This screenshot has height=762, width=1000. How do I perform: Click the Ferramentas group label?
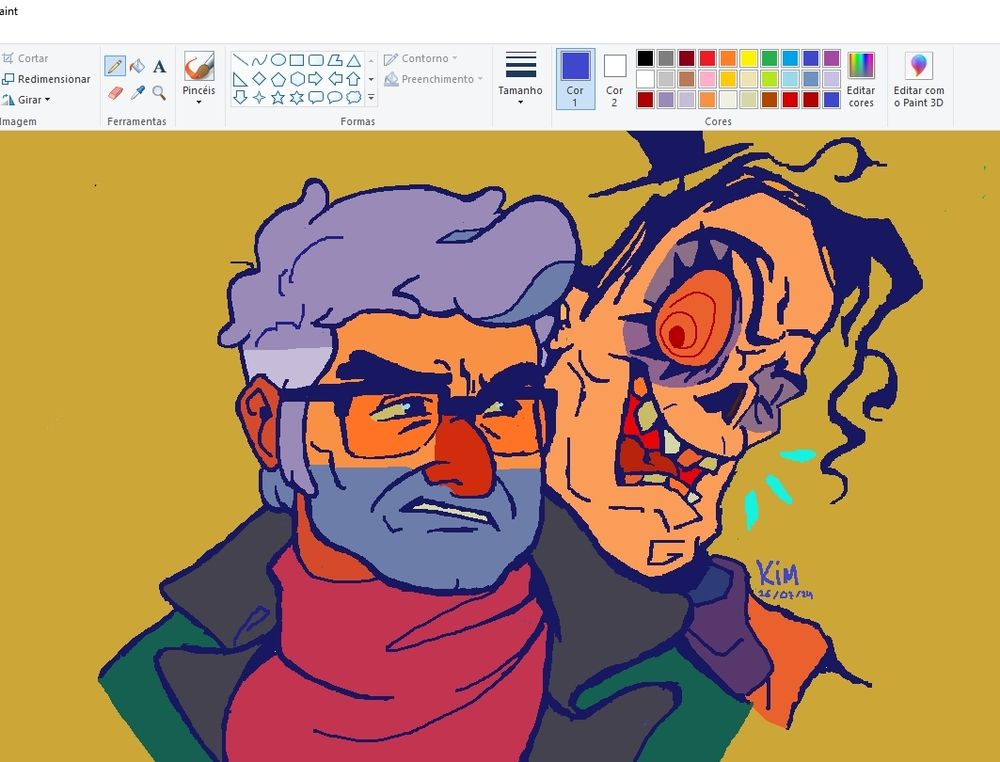coord(136,121)
